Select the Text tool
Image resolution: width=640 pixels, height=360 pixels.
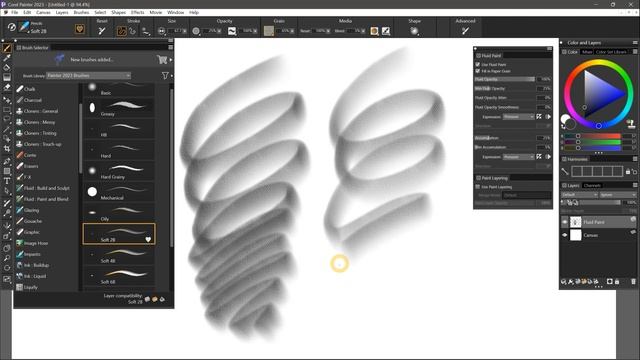click(7, 181)
